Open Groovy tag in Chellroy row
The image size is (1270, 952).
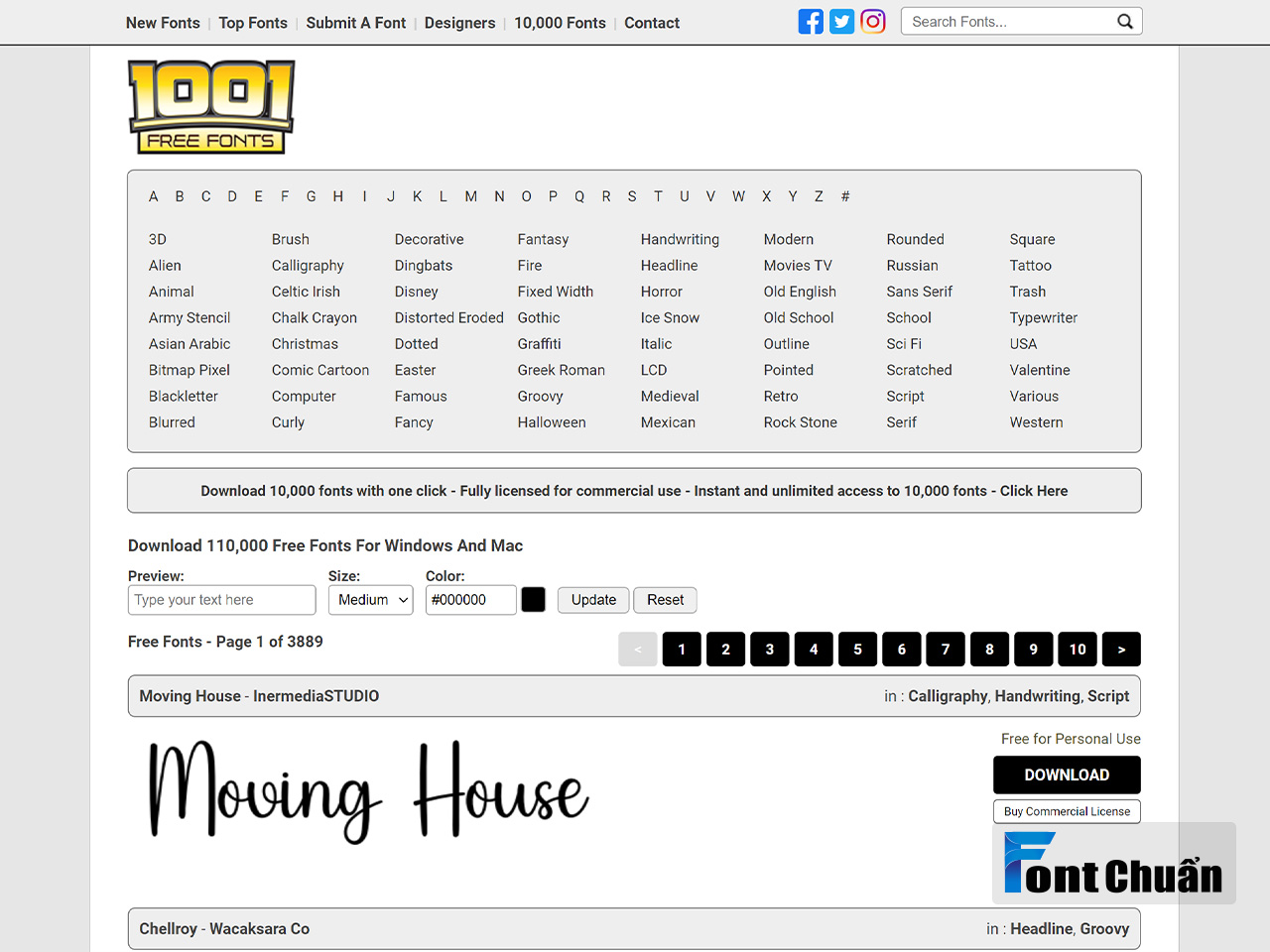[x=1104, y=929]
